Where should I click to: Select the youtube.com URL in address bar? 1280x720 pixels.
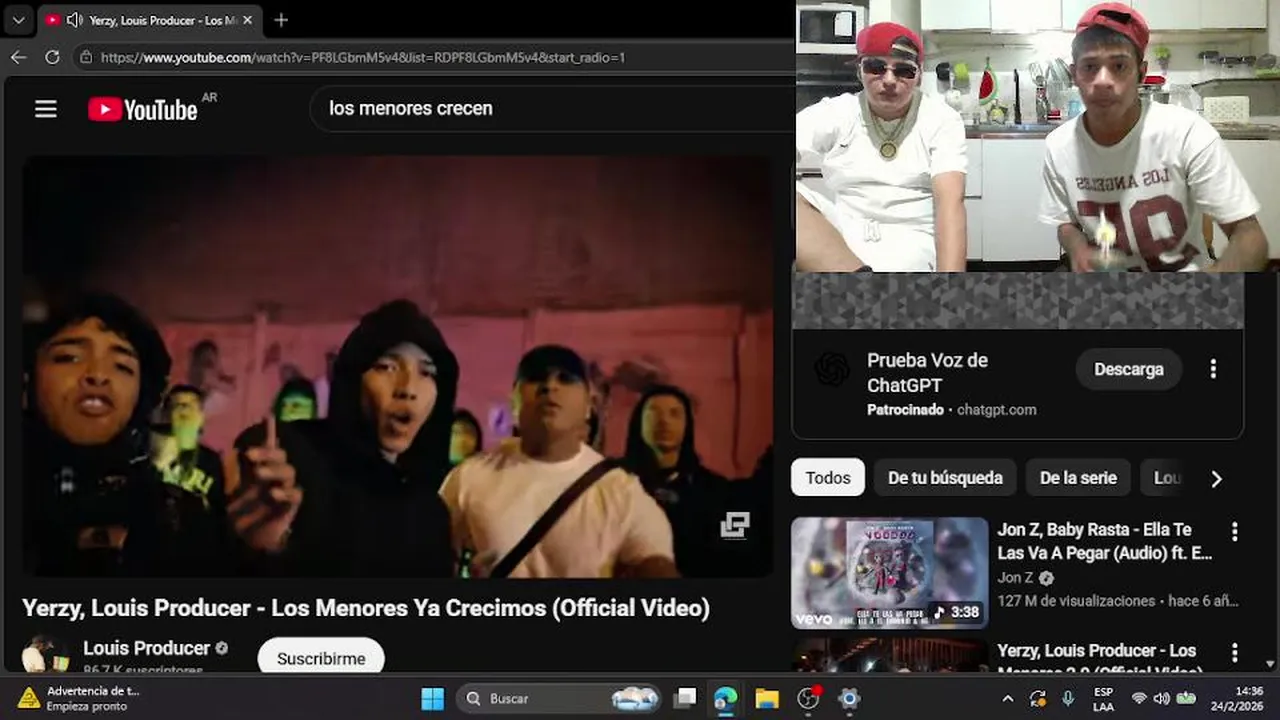tap(363, 57)
